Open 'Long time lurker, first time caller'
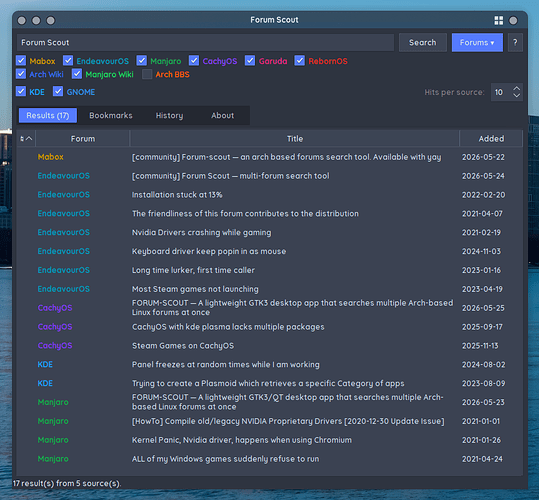This screenshot has height=500, width=539. pyautogui.click(x=270, y=270)
